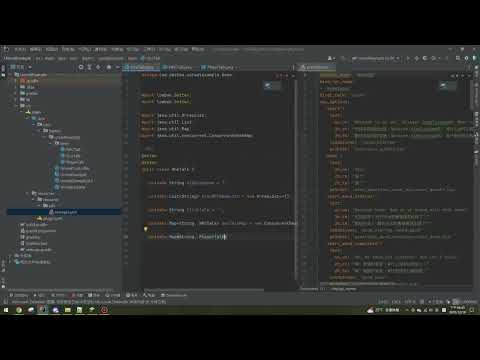The height and width of the screenshot is (360, 480).
Task: Select settings.gradle in the project tree
Action: coord(36,250)
